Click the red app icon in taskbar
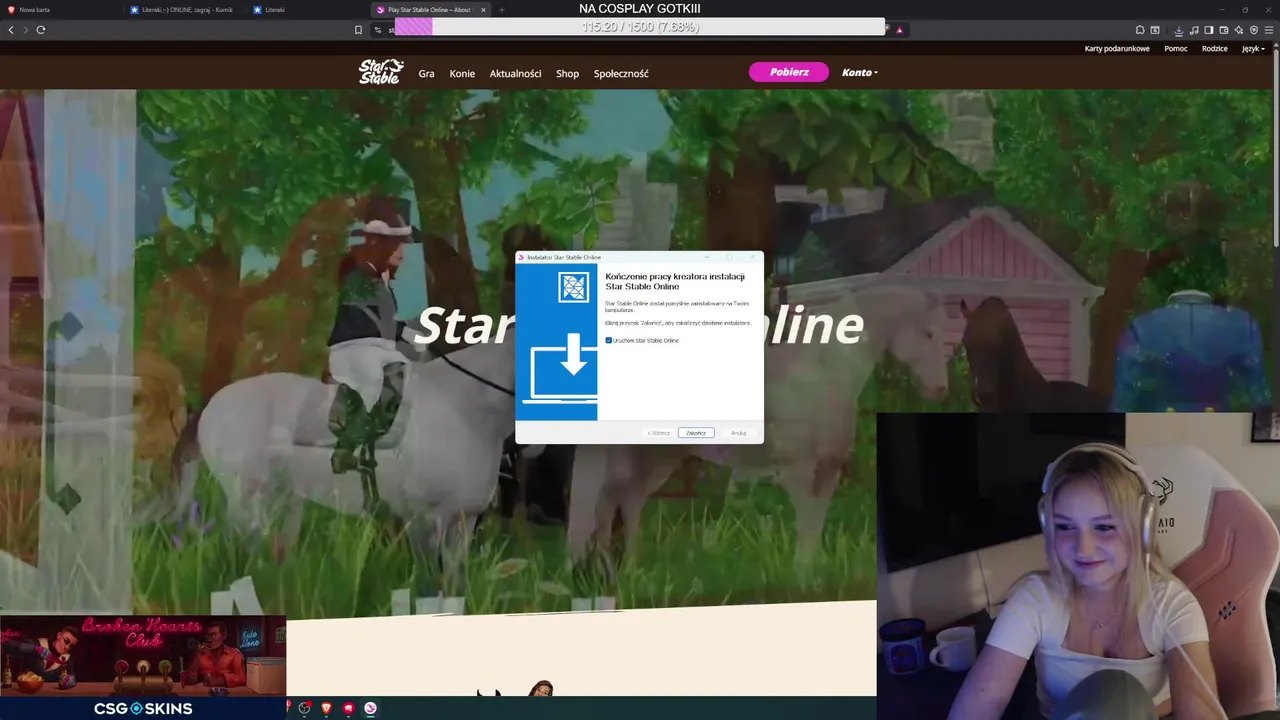Image resolution: width=1280 pixels, height=720 pixels. coord(348,708)
